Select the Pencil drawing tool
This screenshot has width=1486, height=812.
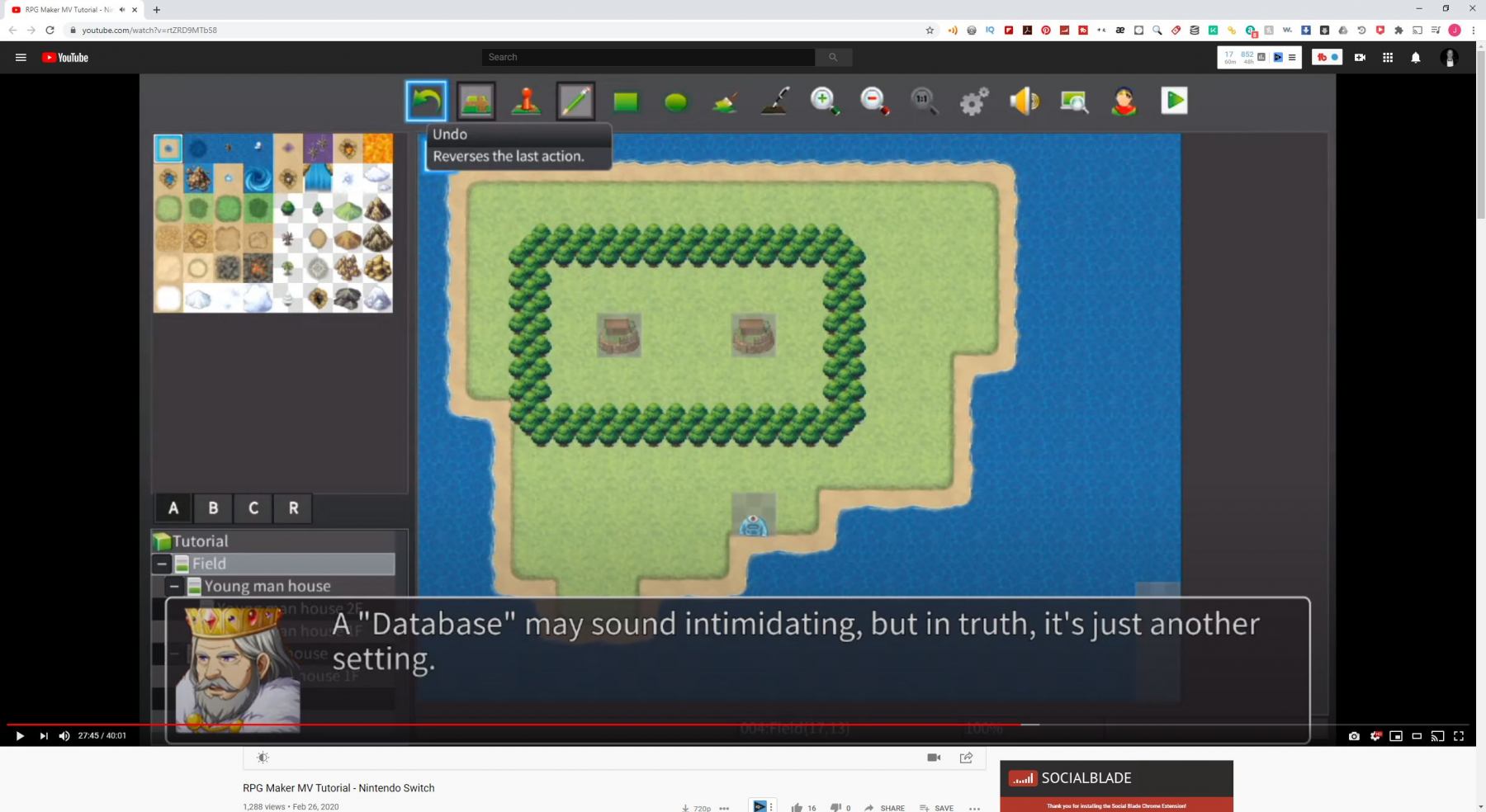pos(575,101)
